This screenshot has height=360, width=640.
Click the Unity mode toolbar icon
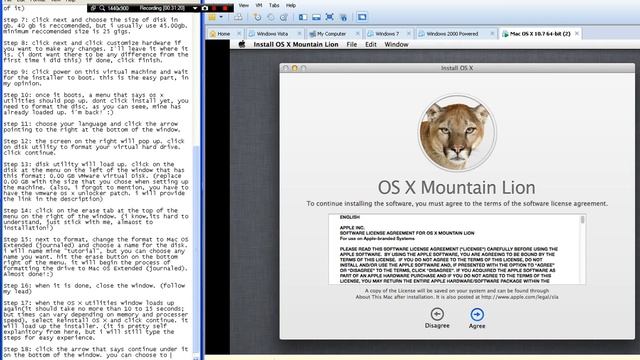coord(343,17)
